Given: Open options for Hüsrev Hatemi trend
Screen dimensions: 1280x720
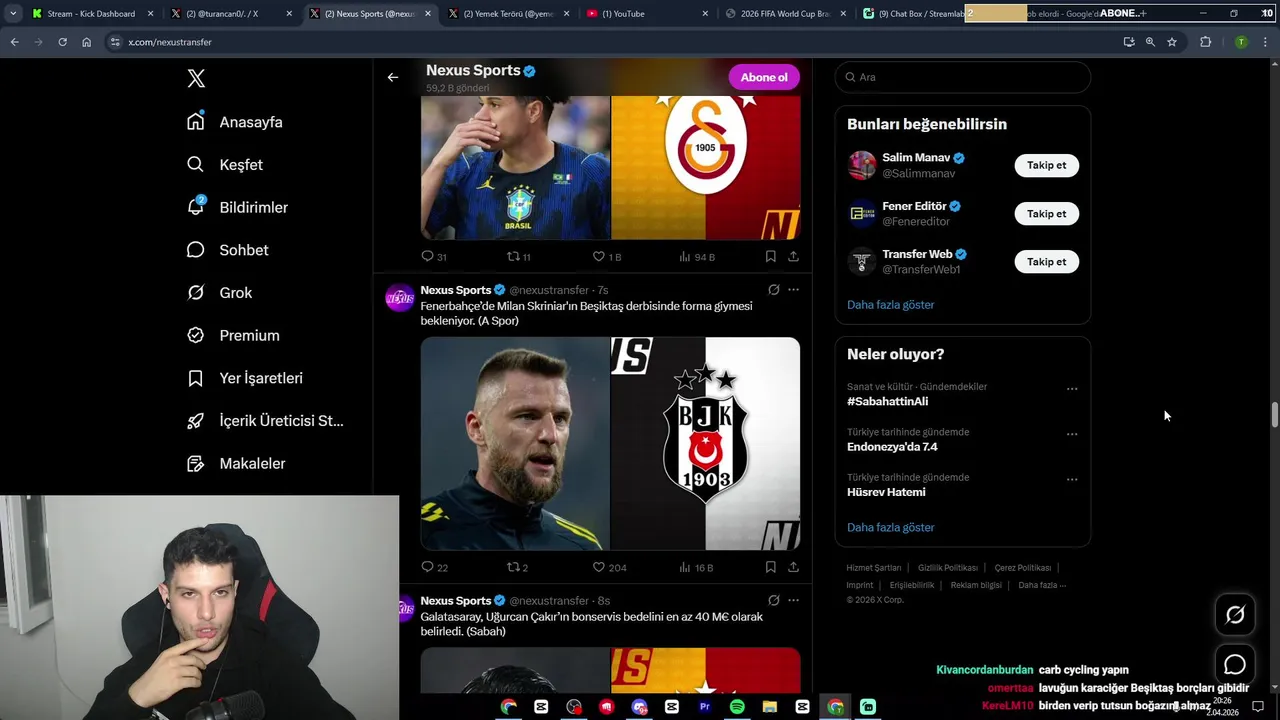Looking at the screenshot, I should (1072, 480).
